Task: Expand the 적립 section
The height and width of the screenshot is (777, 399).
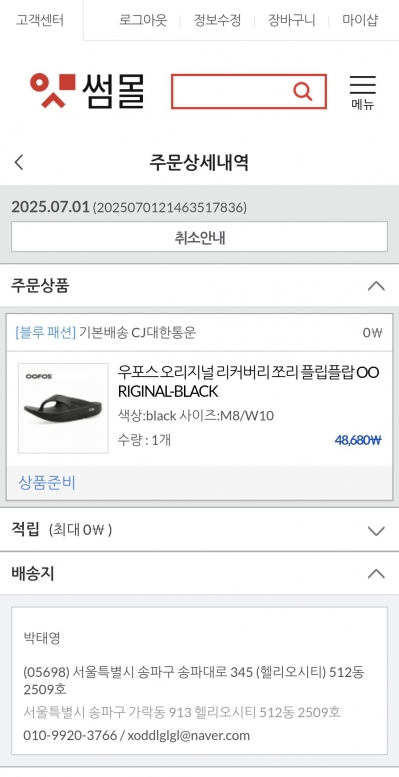Action: [x=377, y=531]
